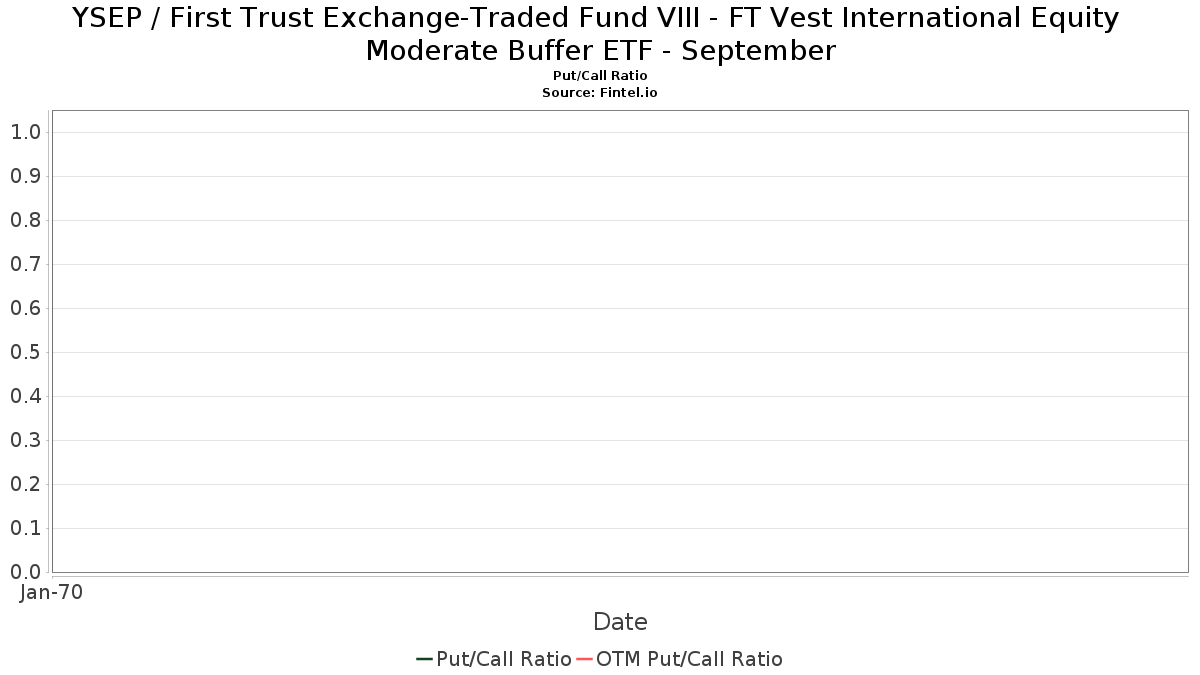Click the 1.0 y-axis label
The width and height of the screenshot is (1200, 675).
pos(25,132)
